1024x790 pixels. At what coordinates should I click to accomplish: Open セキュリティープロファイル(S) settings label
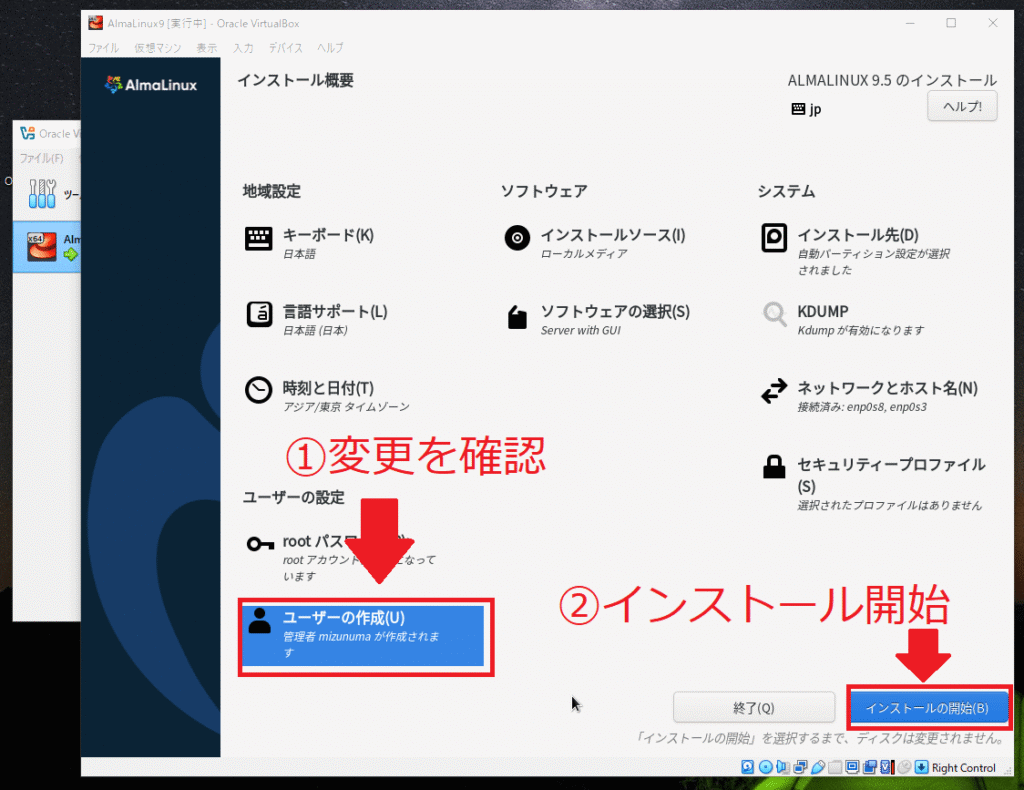891,475
